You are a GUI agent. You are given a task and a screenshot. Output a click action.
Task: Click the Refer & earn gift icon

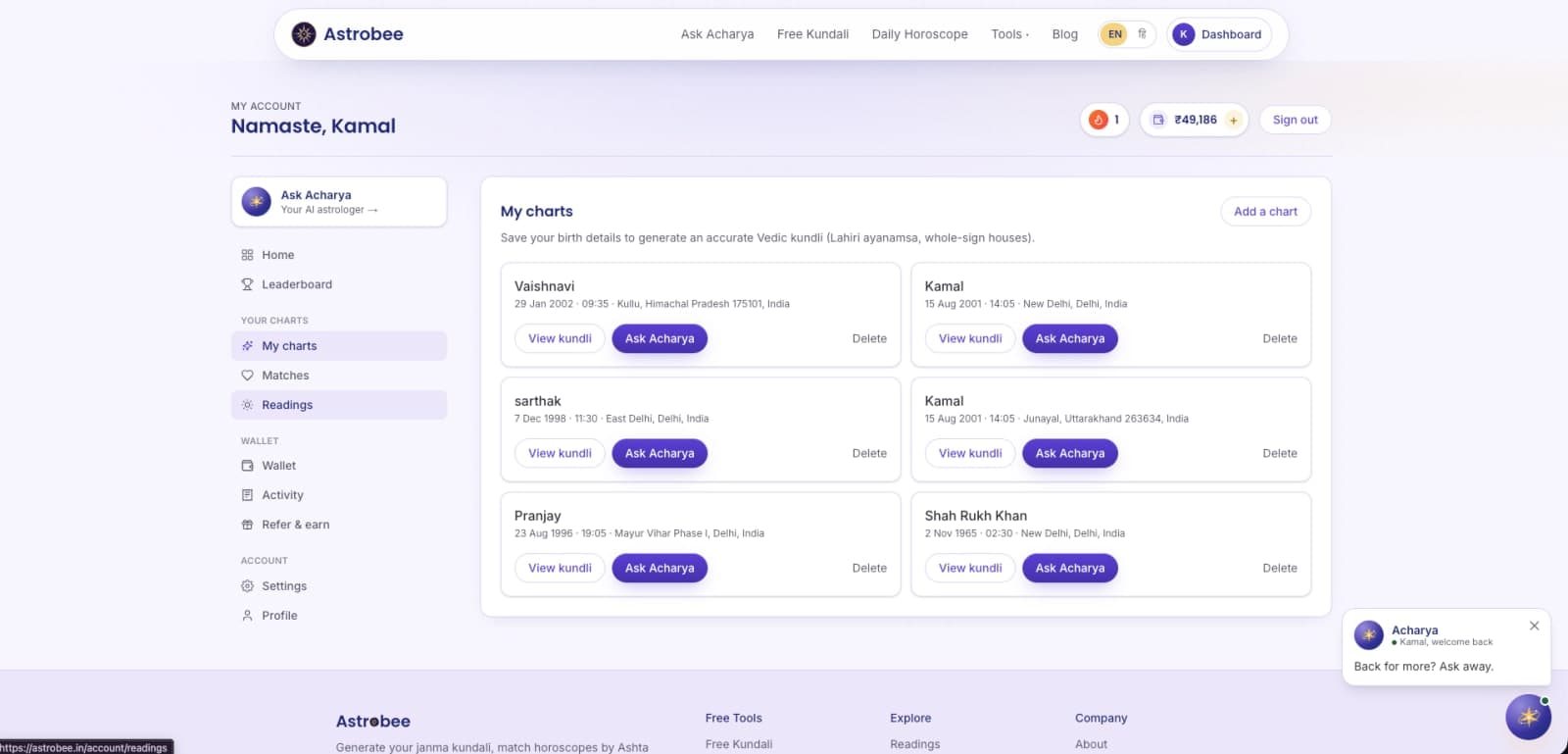tap(247, 525)
